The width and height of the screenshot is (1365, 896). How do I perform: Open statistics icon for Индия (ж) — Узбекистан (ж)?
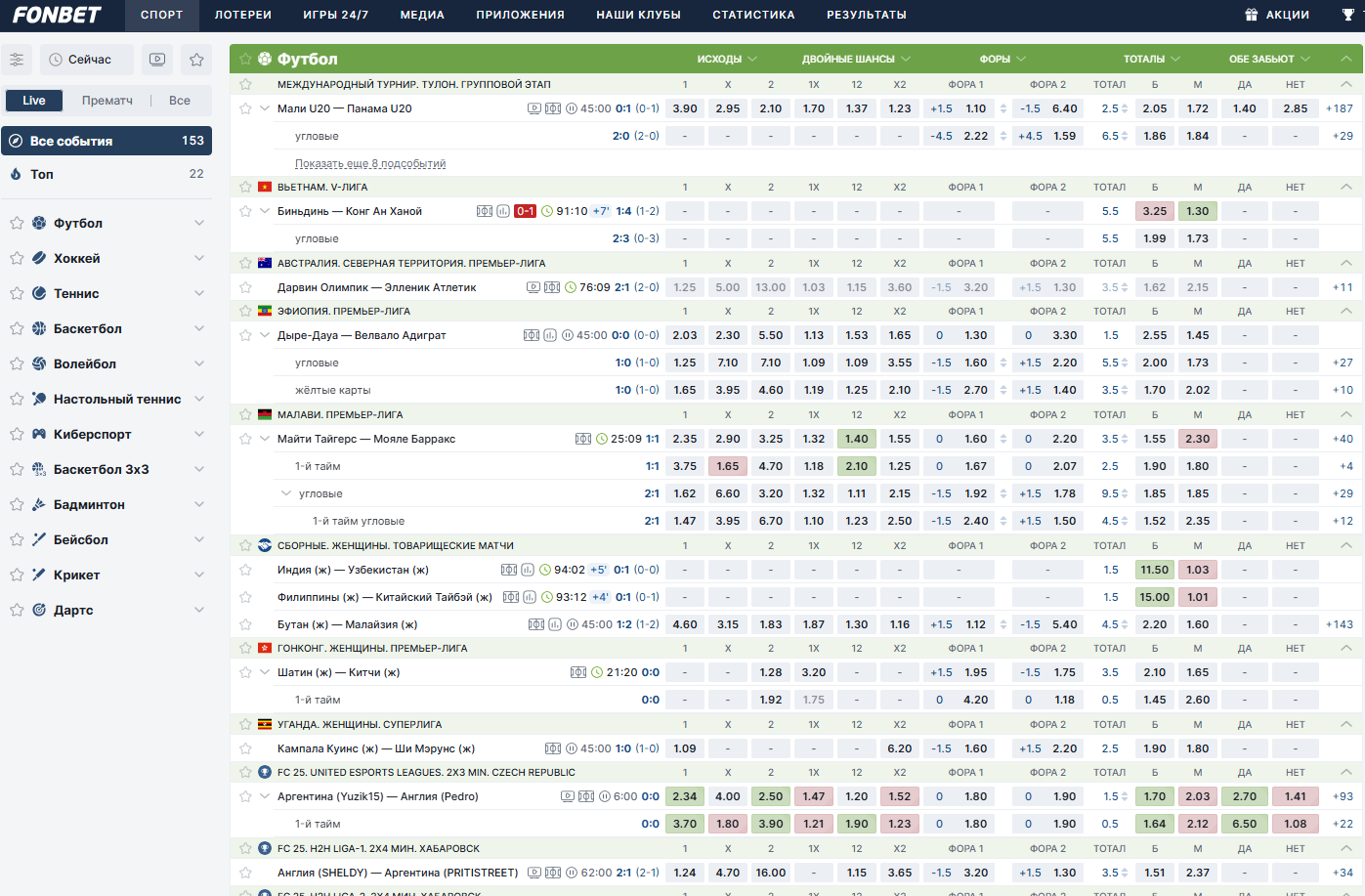pyautogui.click(x=528, y=570)
